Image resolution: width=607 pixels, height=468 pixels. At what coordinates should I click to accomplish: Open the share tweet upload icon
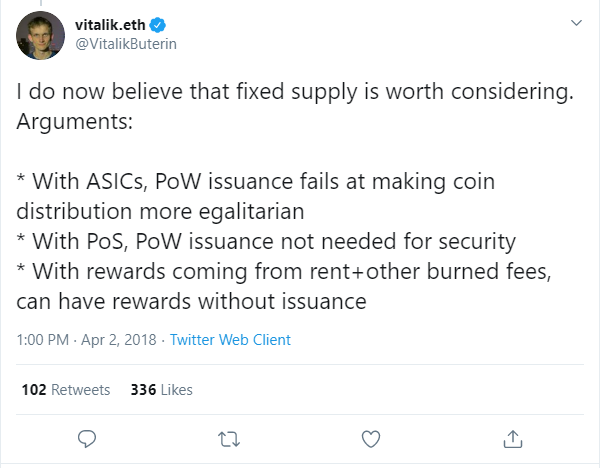[x=513, y=439]
